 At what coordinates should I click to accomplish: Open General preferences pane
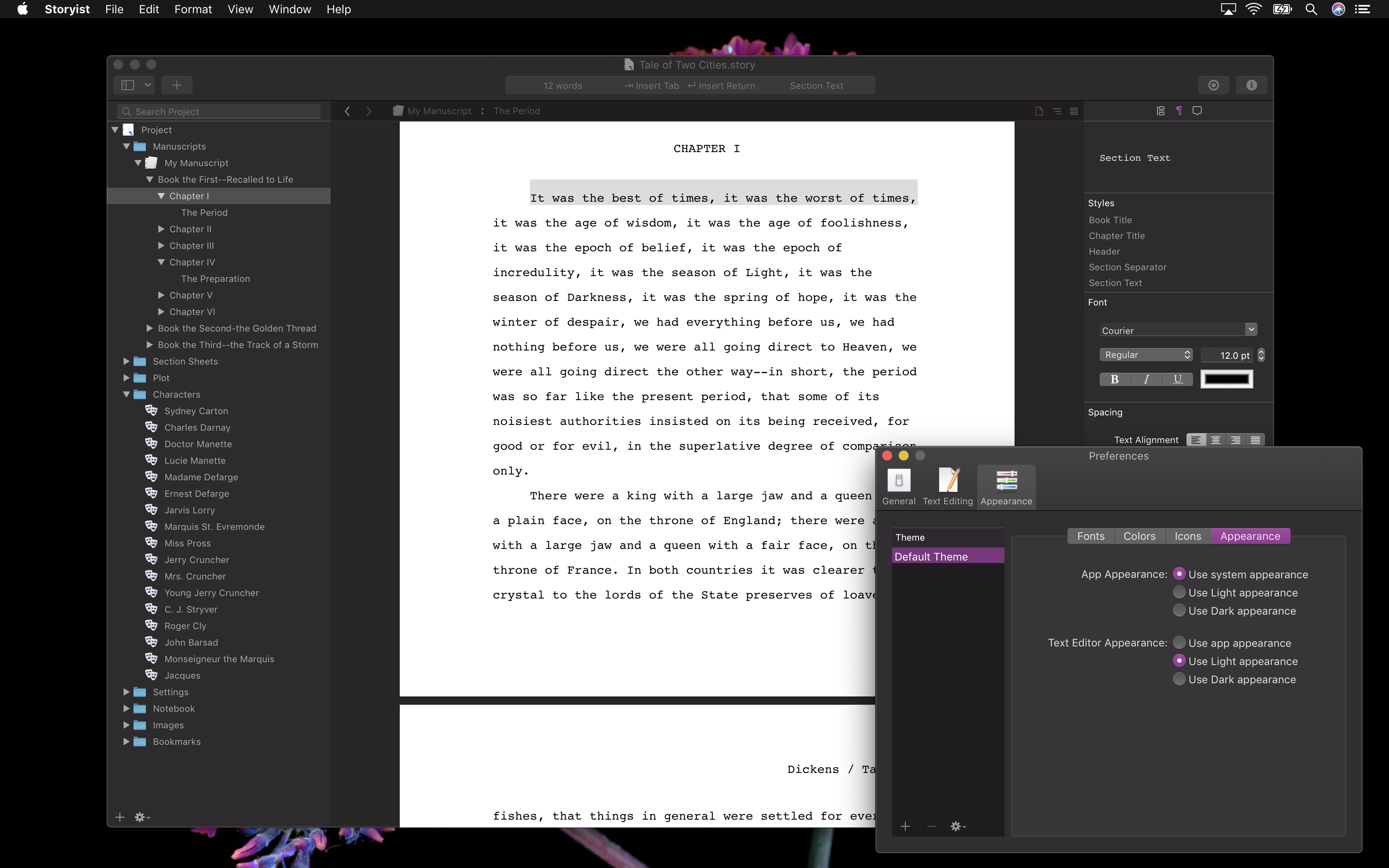[899, 487]
